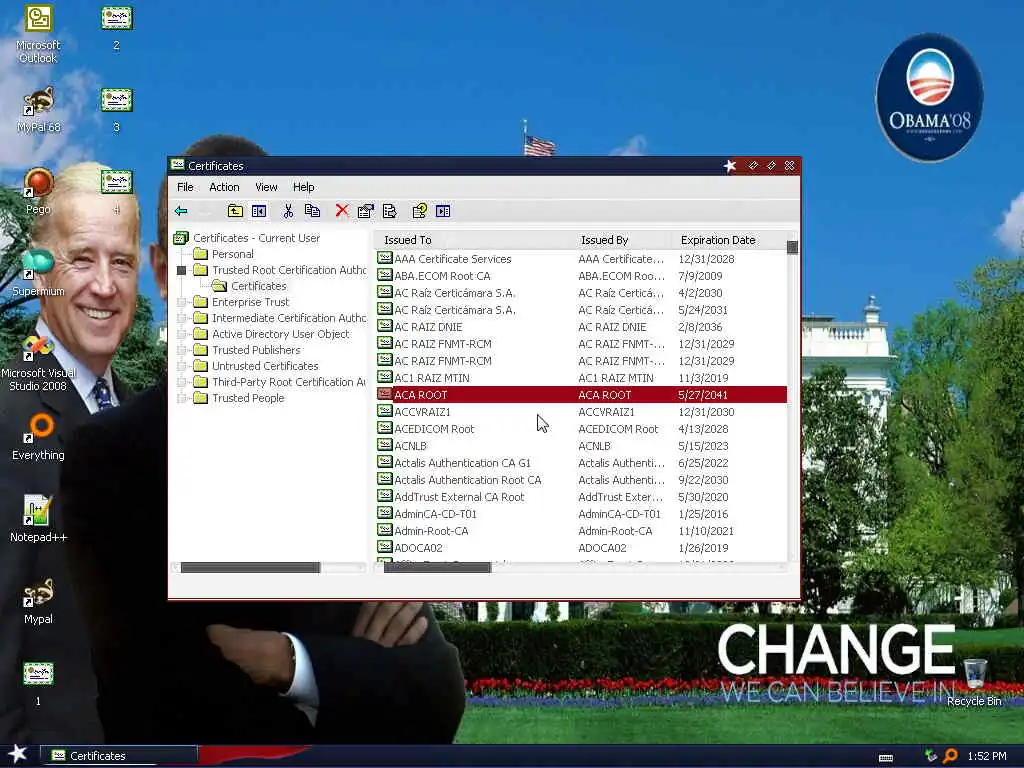Select highlighted ACA ROOT certificate

[581, 394]
